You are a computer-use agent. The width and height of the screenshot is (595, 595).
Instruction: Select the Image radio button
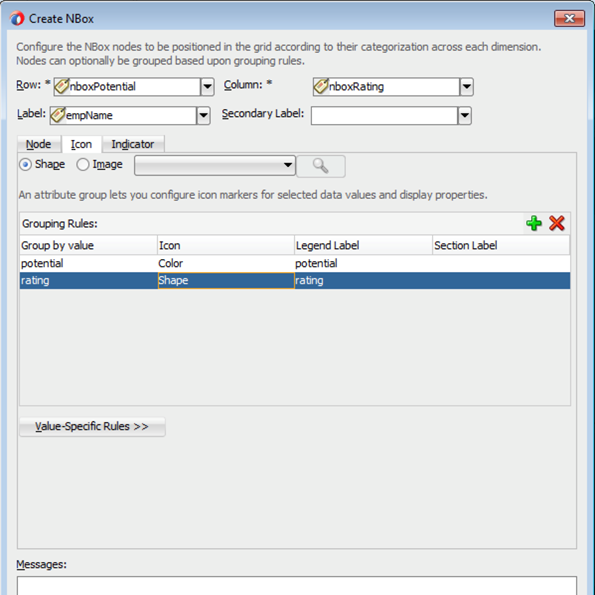83,165
